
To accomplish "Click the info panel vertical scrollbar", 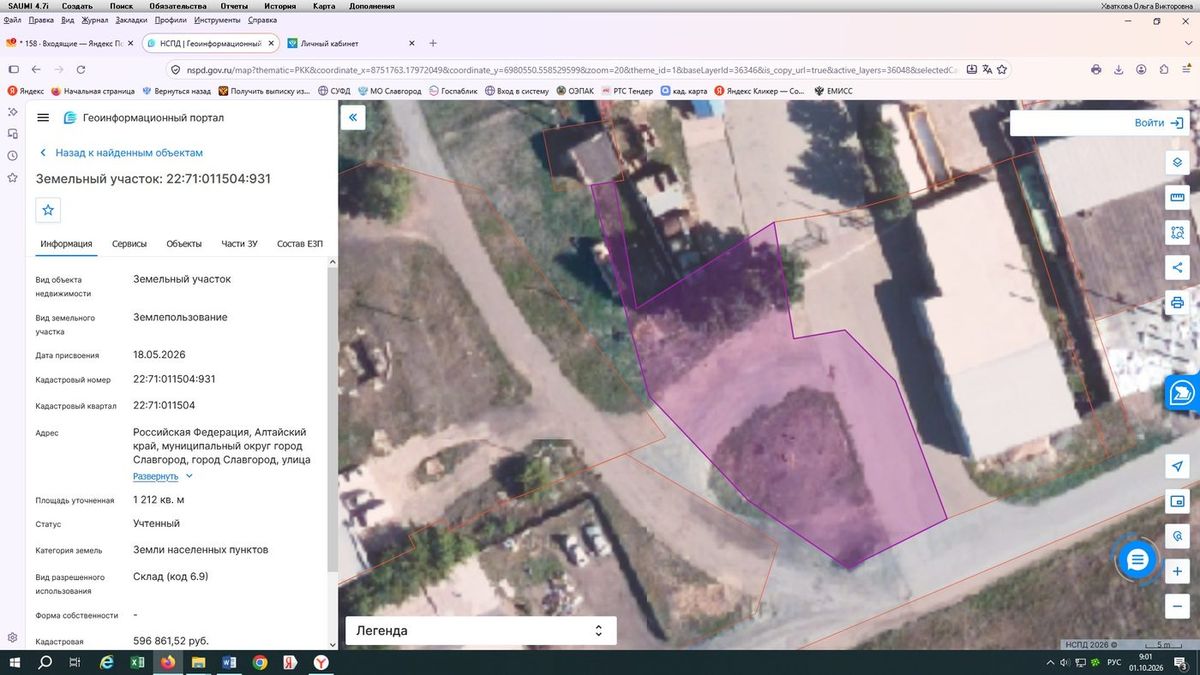I will point(333,420).
